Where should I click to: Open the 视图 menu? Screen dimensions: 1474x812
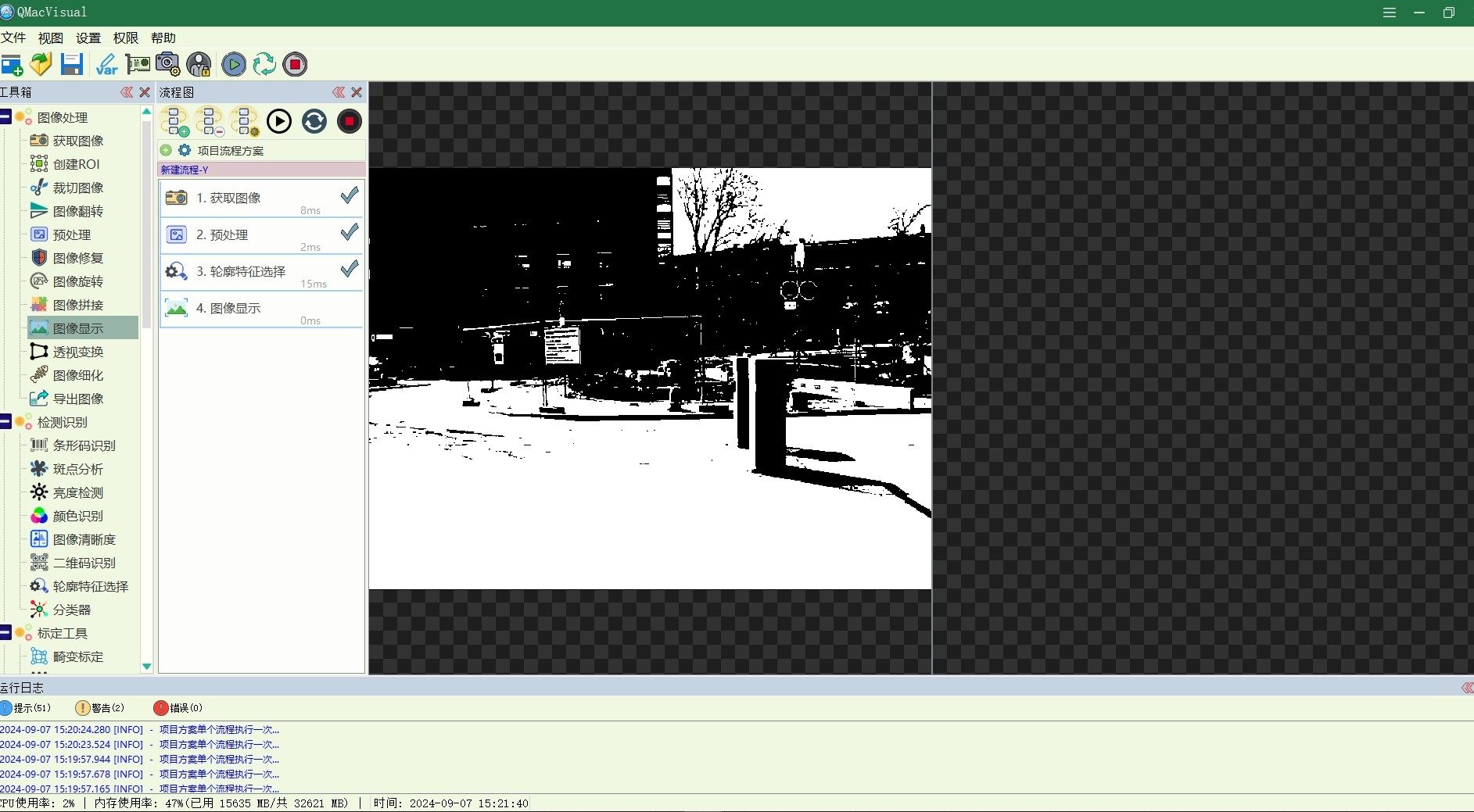point(51,38)
